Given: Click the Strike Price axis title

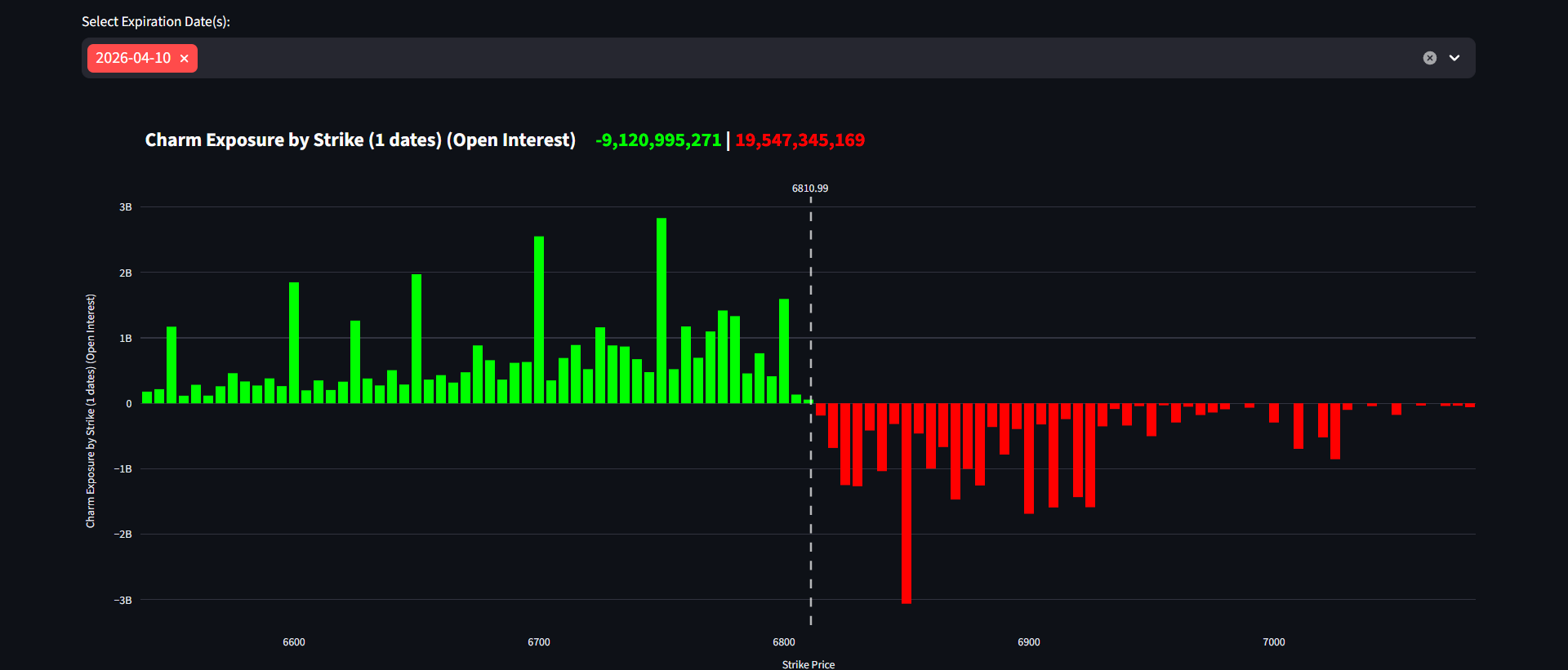Looking at the screenshot, I should click(808, 664).
